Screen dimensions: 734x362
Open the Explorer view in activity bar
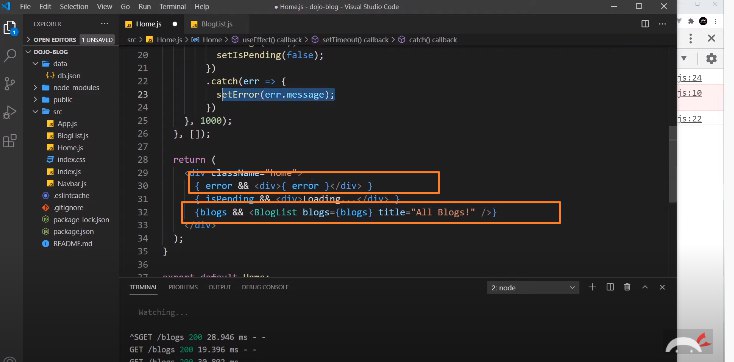pyautogui.click(x=10, y=28)
